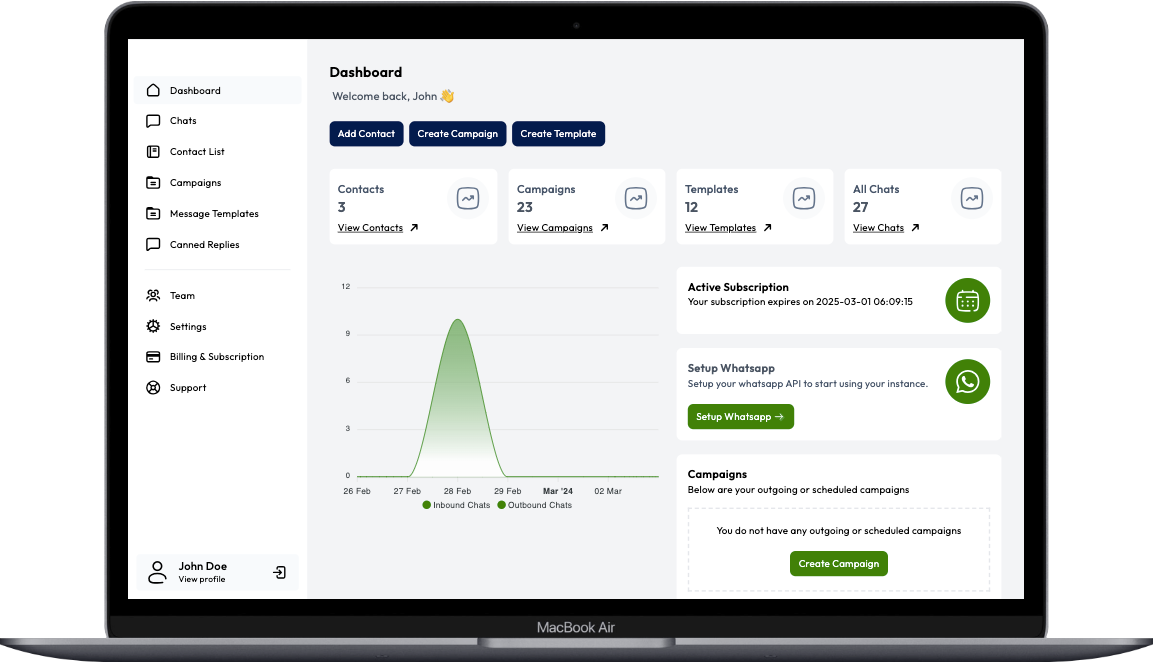Open the View Contacts link

371,227
